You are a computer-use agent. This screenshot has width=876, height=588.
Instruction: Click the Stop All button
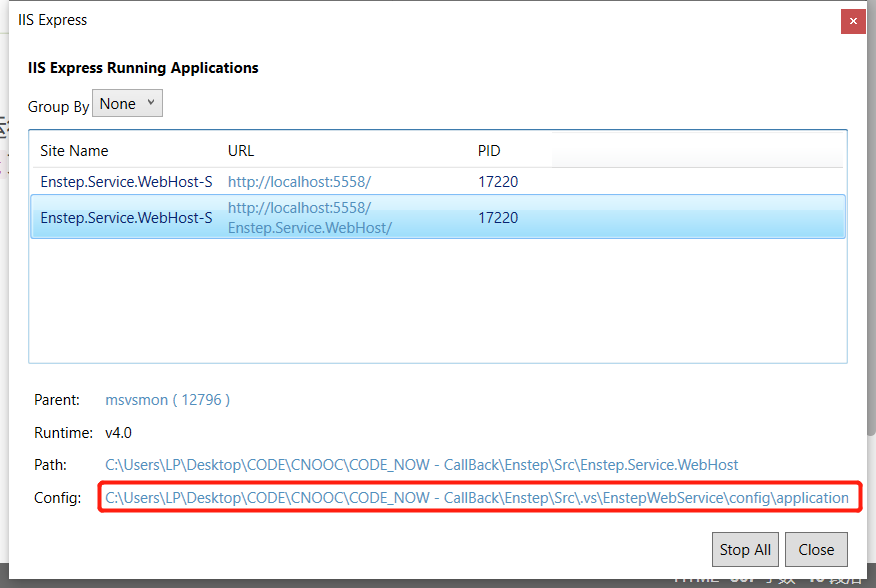click(745, 549)
